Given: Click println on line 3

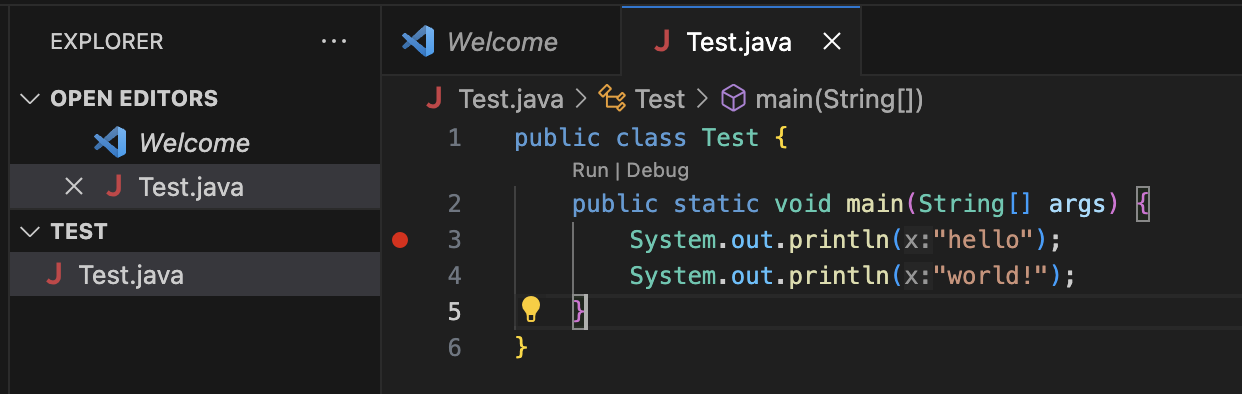Looking at the screenshot, I should pos(839,240).
